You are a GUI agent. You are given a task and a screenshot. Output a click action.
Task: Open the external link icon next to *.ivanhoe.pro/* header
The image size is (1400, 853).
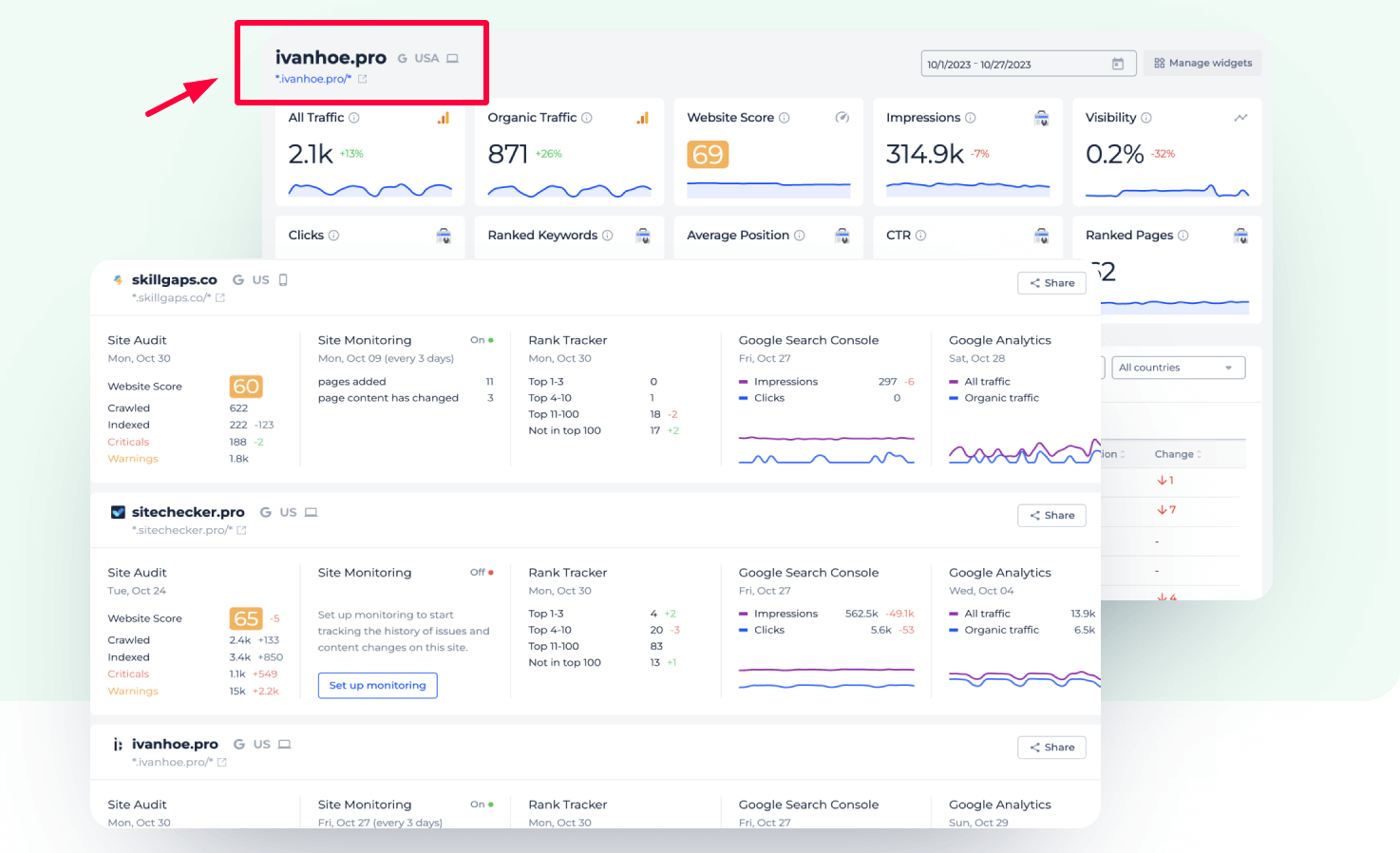point(362,79)
